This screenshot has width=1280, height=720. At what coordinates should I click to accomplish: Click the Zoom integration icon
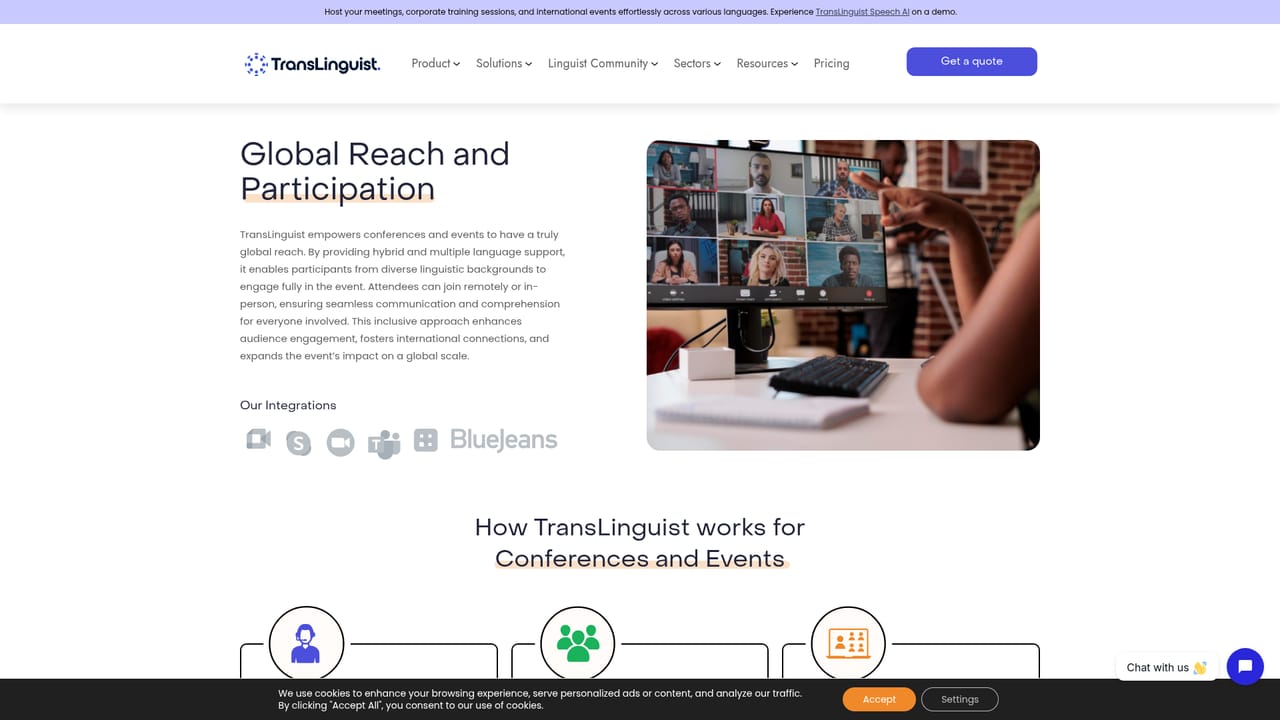pyautogui.click(x=341, y=442)
